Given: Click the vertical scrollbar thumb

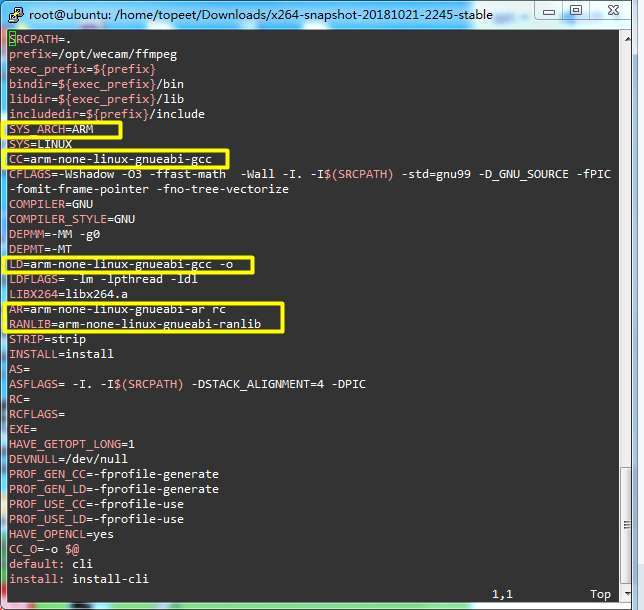Looking at the screenshot, I should pos(626,525).
